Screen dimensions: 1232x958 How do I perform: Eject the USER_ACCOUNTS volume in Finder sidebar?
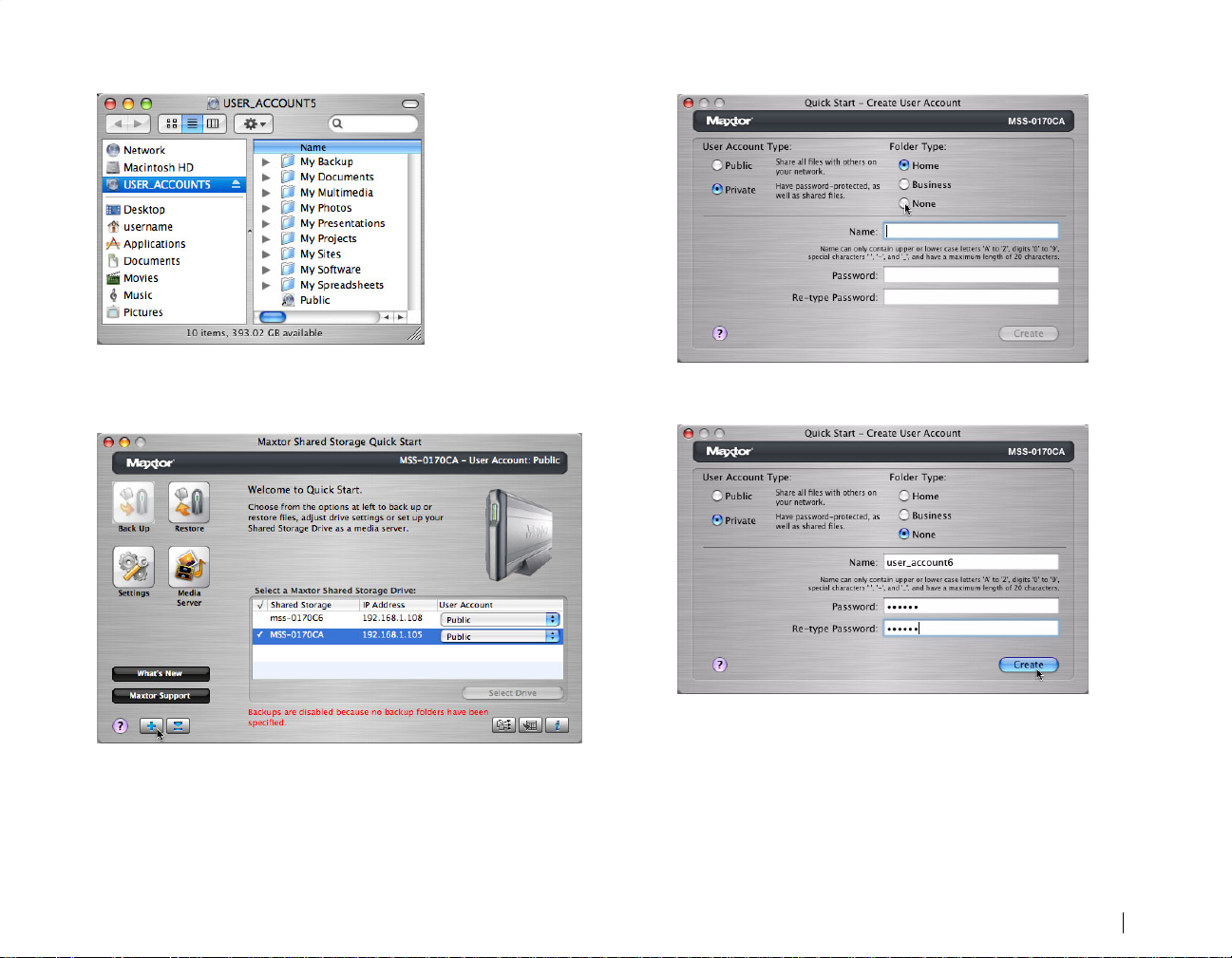[x=236, y=184]
